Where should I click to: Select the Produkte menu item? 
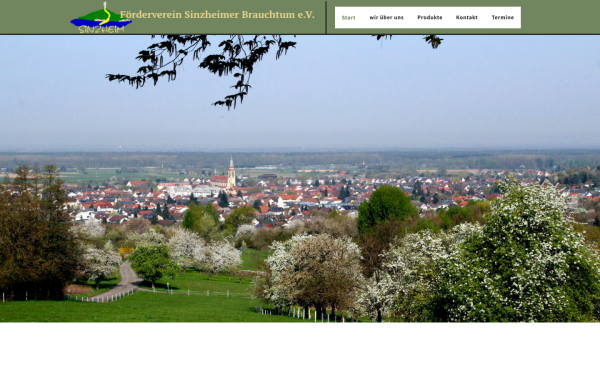coord(430,18)
